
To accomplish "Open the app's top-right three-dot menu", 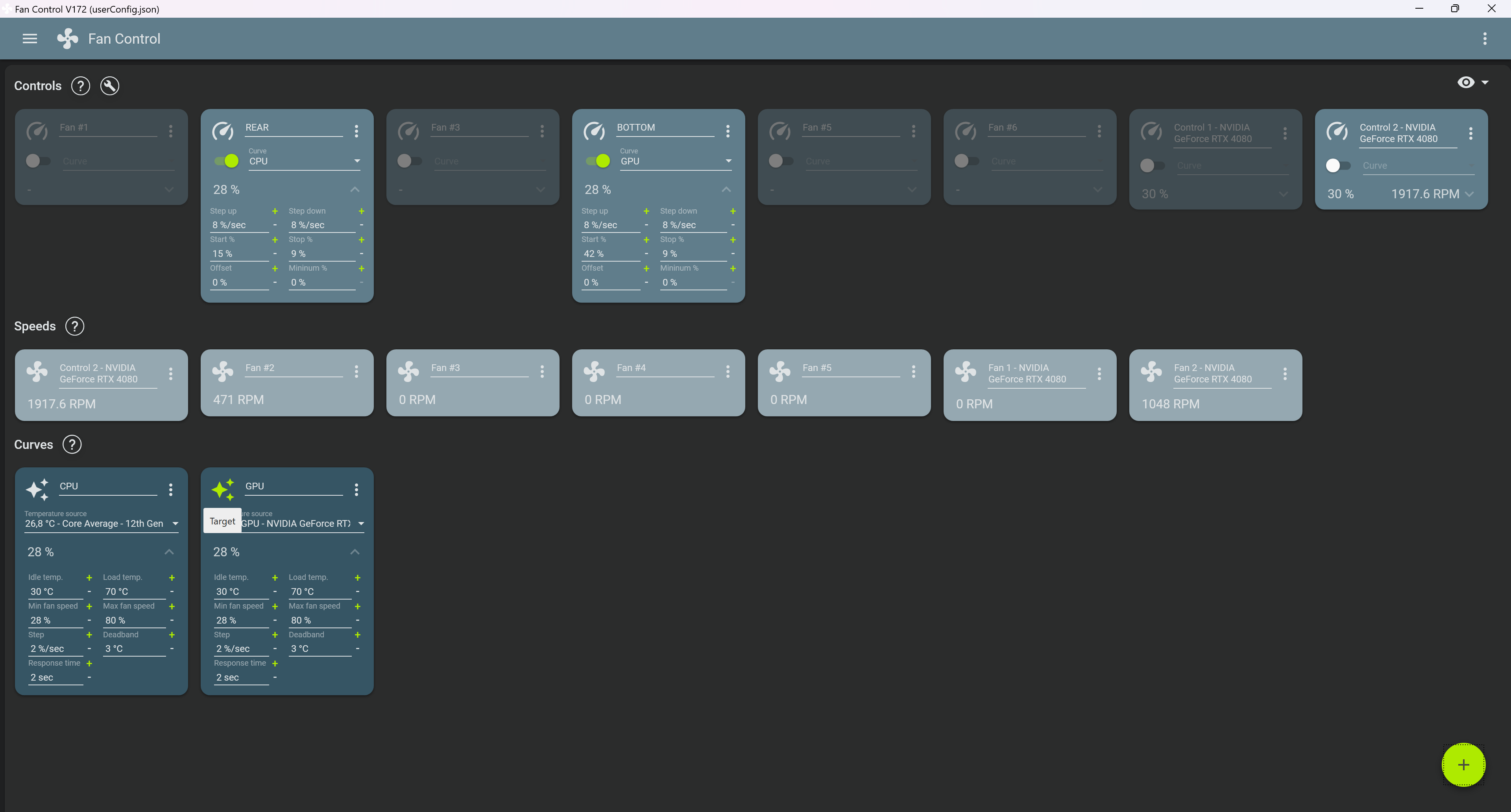I will 1485,39.
